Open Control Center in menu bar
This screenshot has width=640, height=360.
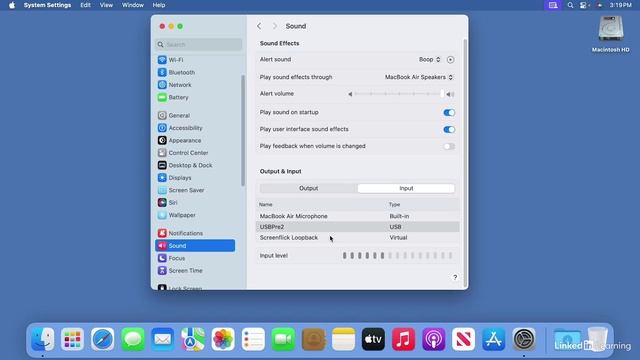point(584,5)
